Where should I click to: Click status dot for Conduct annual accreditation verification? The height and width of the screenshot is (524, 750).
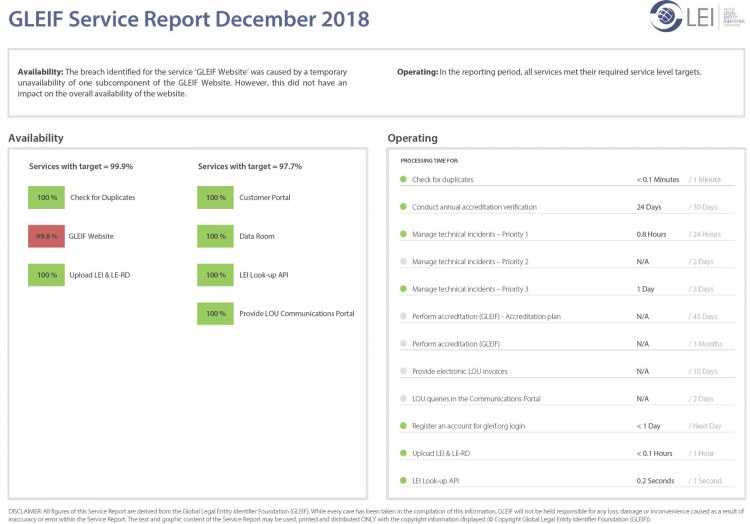pos(403,207)
